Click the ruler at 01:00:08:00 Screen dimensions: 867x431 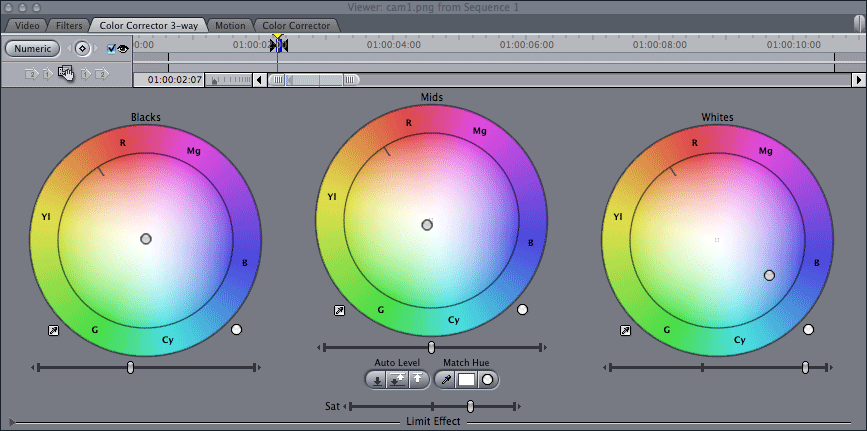[660, 45]
